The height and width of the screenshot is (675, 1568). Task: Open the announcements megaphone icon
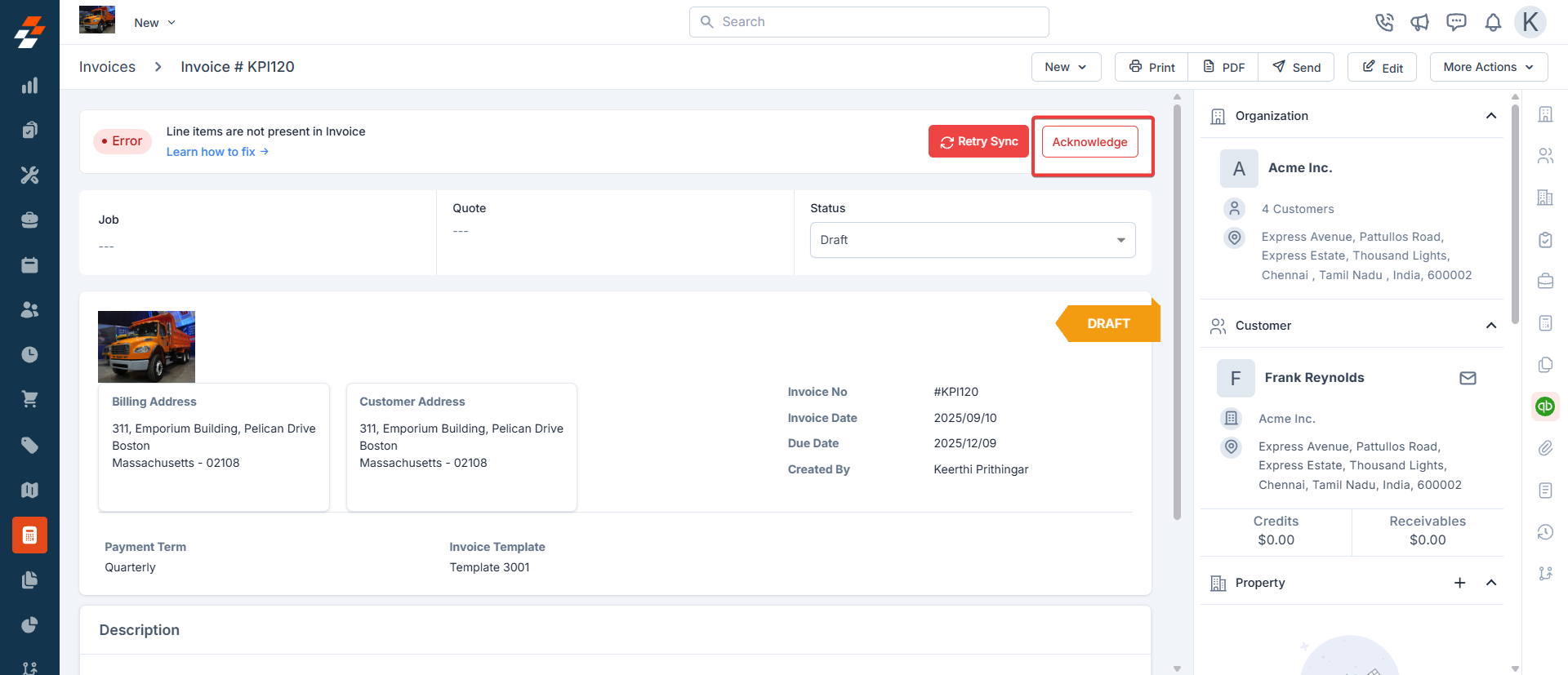[x=1420, y=22]
